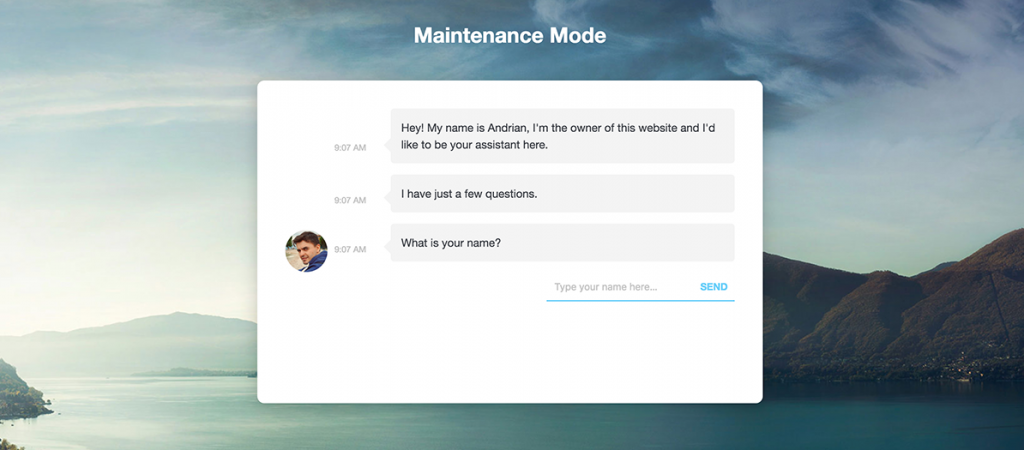Click the 9:07 AM timestamp next to the avatar
The width and height of the screenshot is (1024, 450).
click(x=350, y=249)
